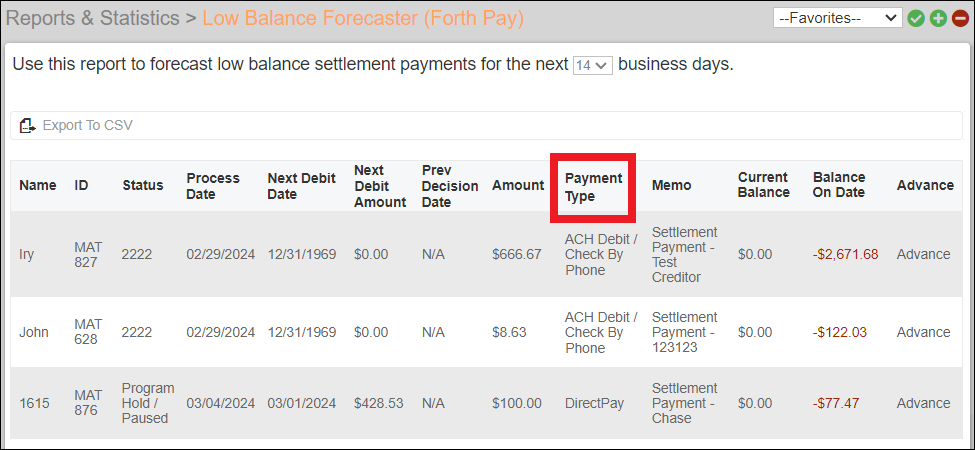The height and width of the screenshot is (450, 975).
Task: Sort by the Next Debit Amount header
Action: point(380,186)
